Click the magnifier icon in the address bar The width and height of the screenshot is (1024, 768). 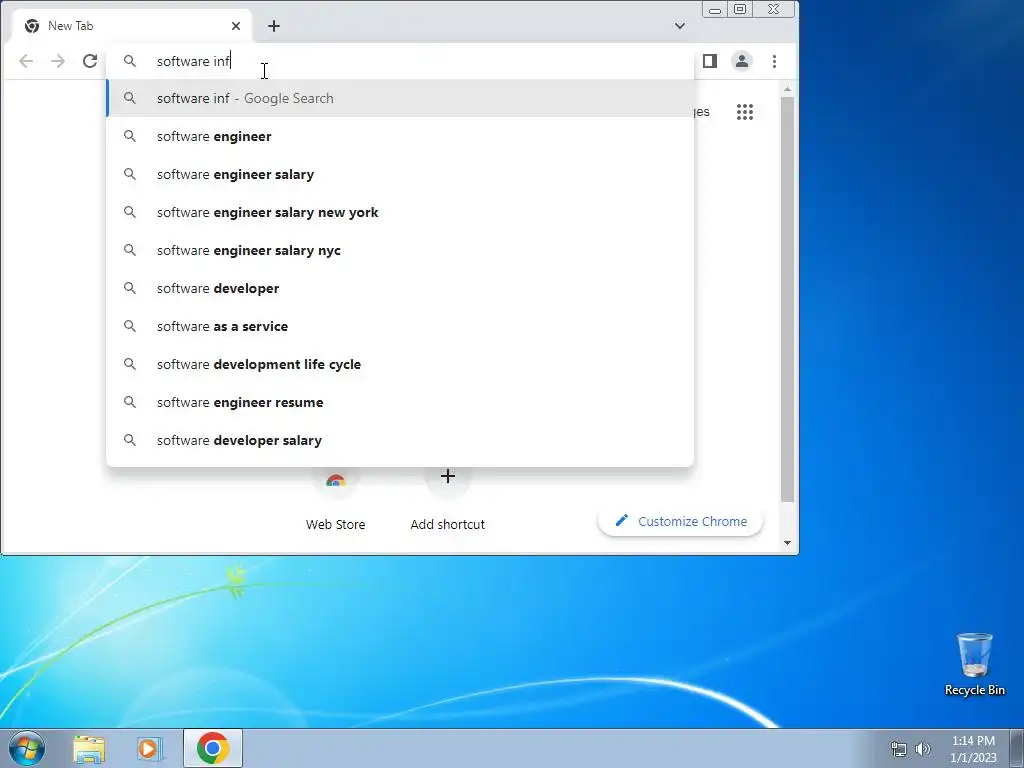click(130, 61)
